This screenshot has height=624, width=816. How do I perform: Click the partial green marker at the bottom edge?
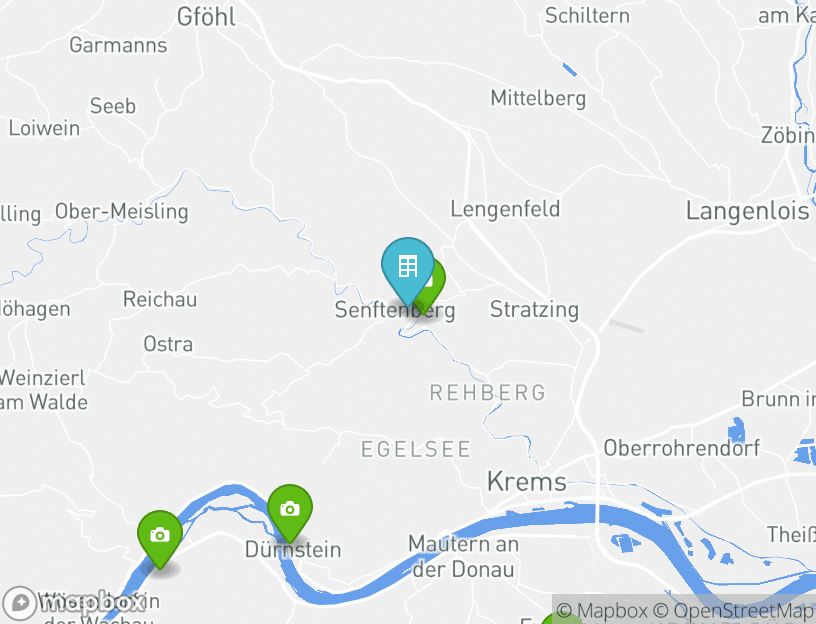[x=562, y=618]
